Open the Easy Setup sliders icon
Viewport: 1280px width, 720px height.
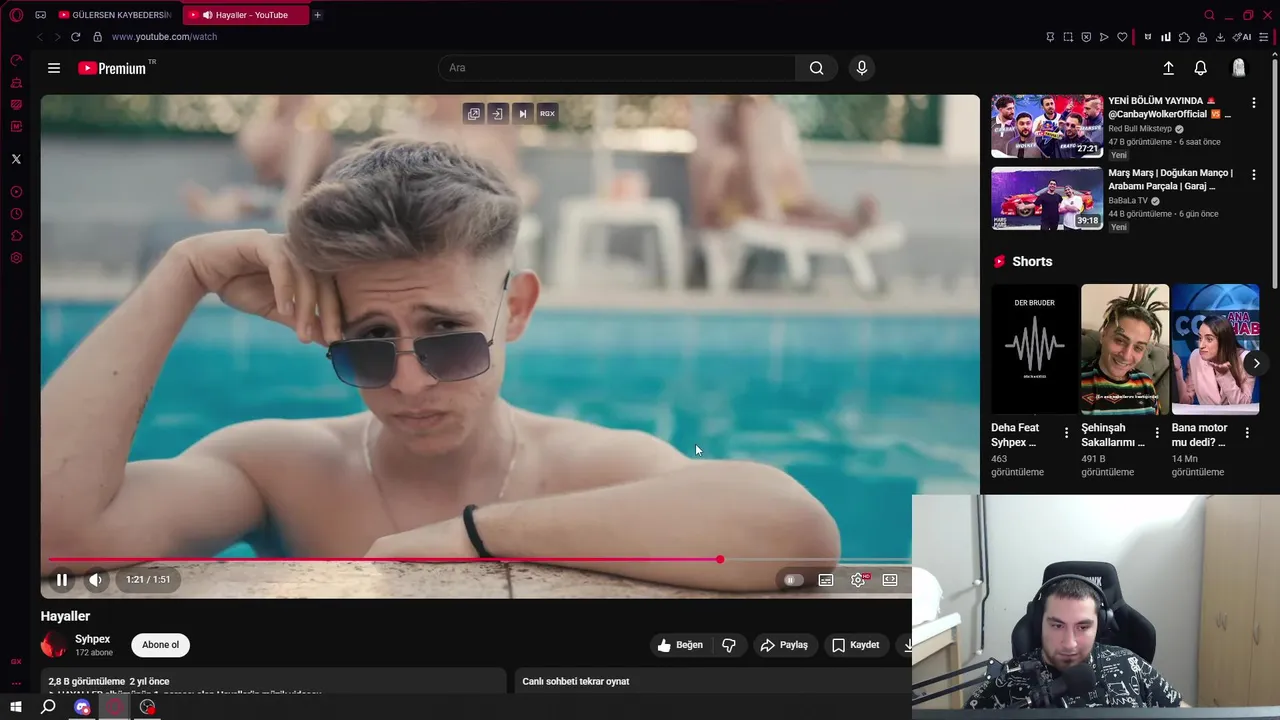(x=1264, y=37)
